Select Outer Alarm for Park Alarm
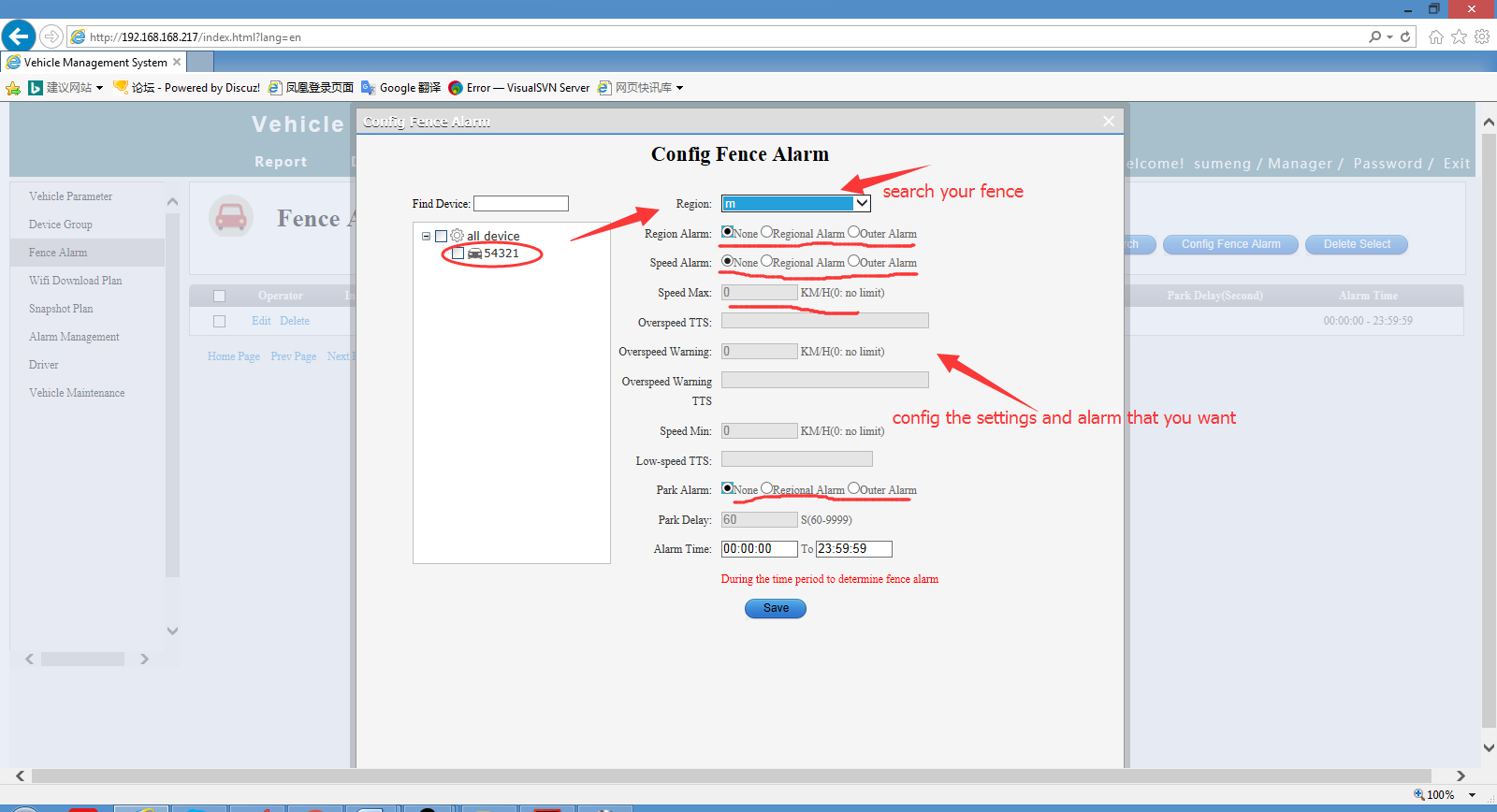 tap(853, 488)
